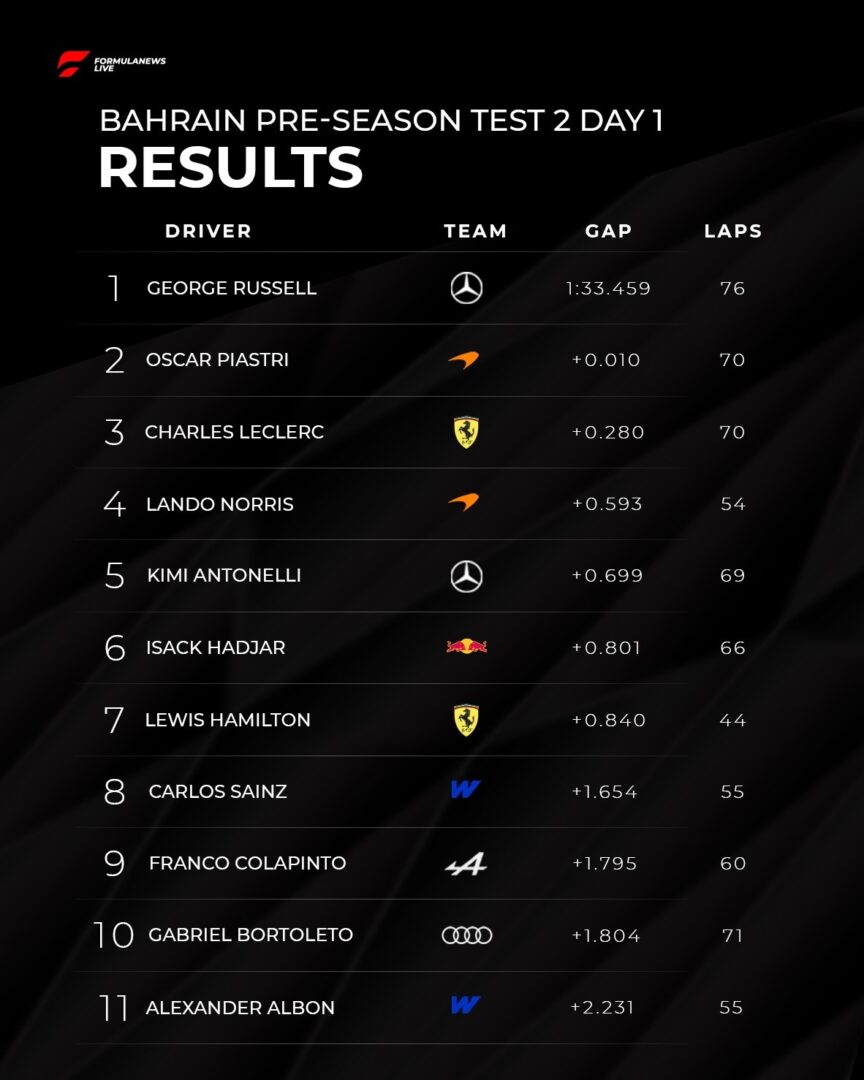Click the LAPS column header
The image size is (864, 1080).
[x=733, y=231]
